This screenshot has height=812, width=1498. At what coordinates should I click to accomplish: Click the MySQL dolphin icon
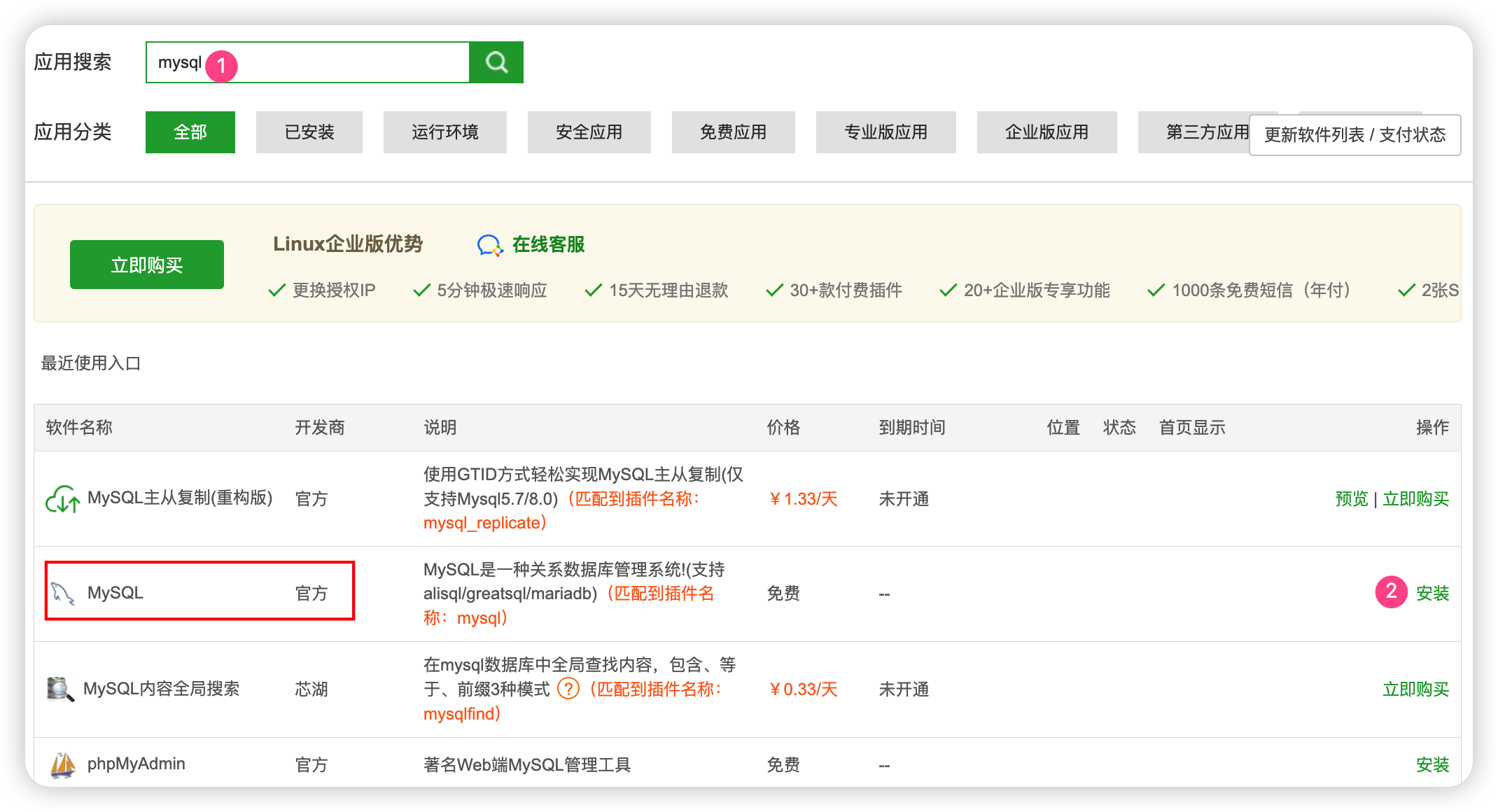tap(63, 594)
